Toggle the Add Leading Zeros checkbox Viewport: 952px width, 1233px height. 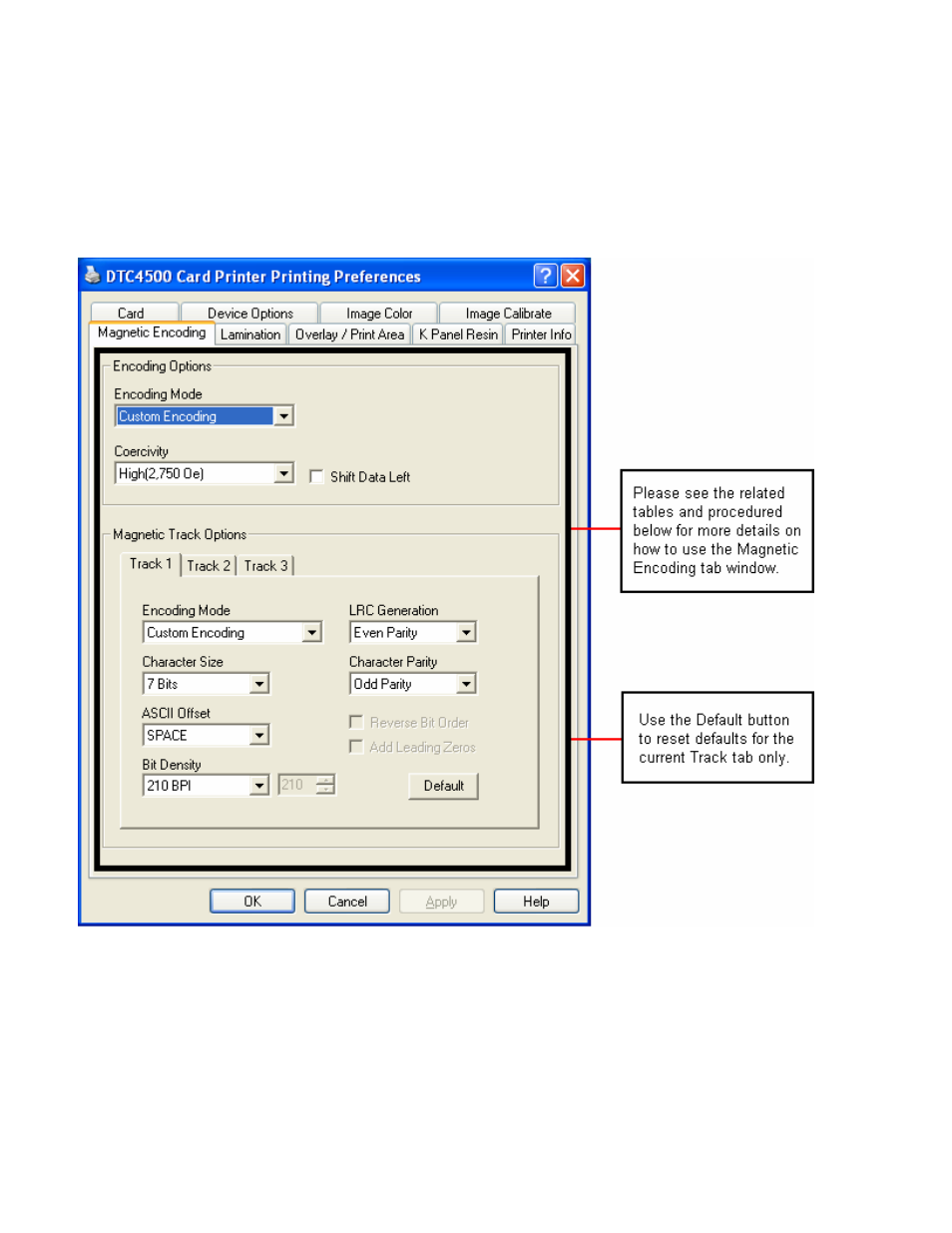point(356,747)
